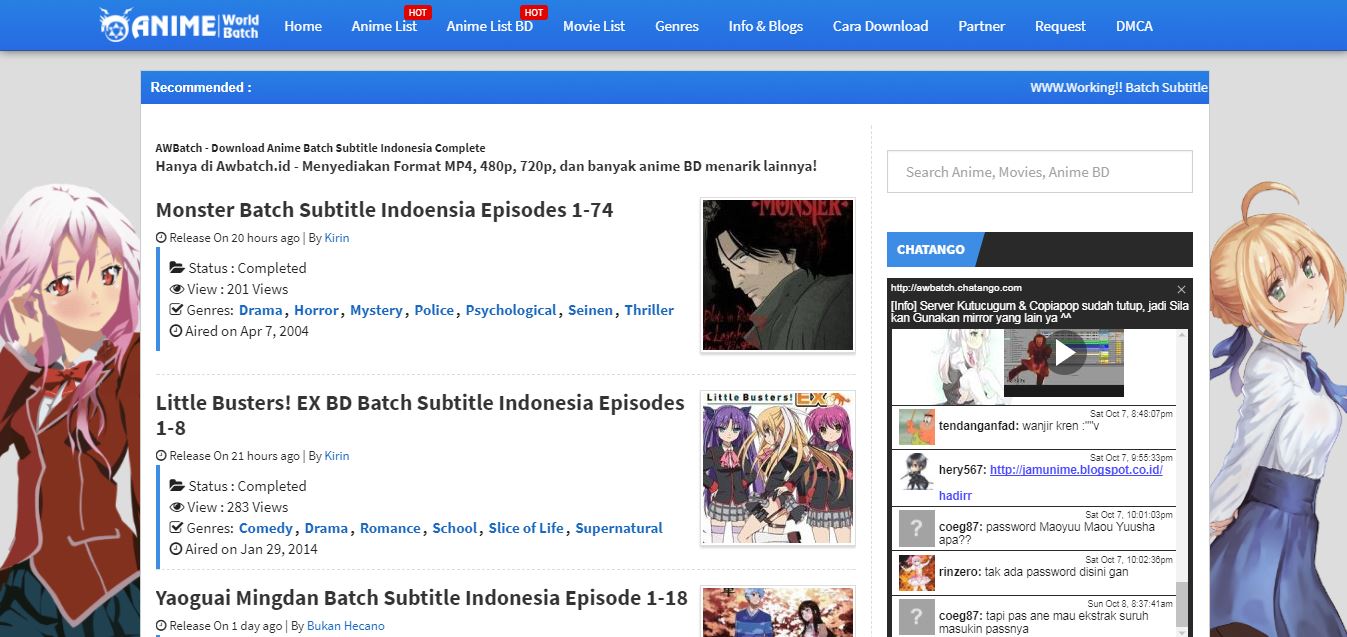Click the checklist icon beside Monster's genres
The image size is (1347, 637).
click(x=178, y=310)
